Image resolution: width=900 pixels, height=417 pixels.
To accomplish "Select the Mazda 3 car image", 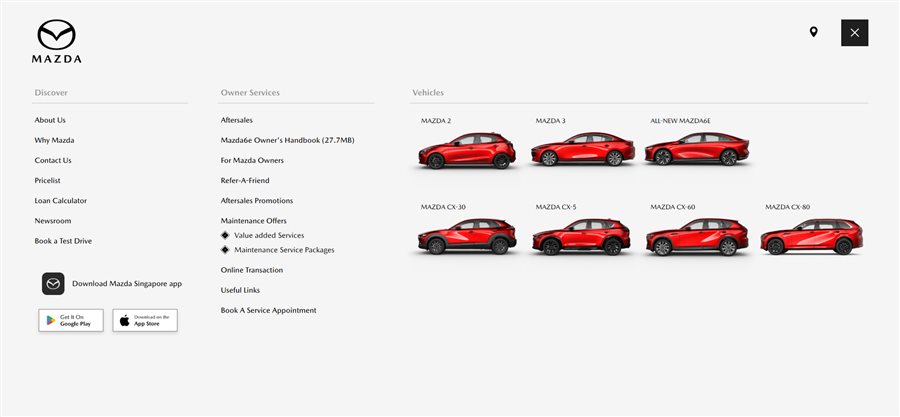I will (583, 149).
